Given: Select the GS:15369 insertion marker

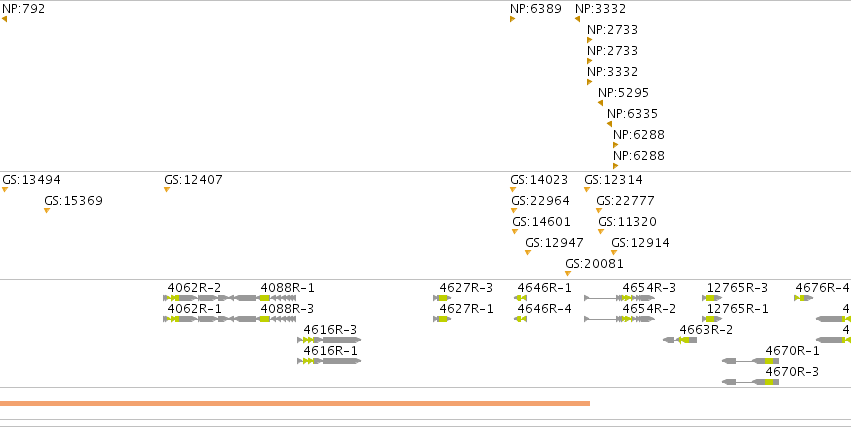Looking at the screenshot, I should click(x=47, y=211).
